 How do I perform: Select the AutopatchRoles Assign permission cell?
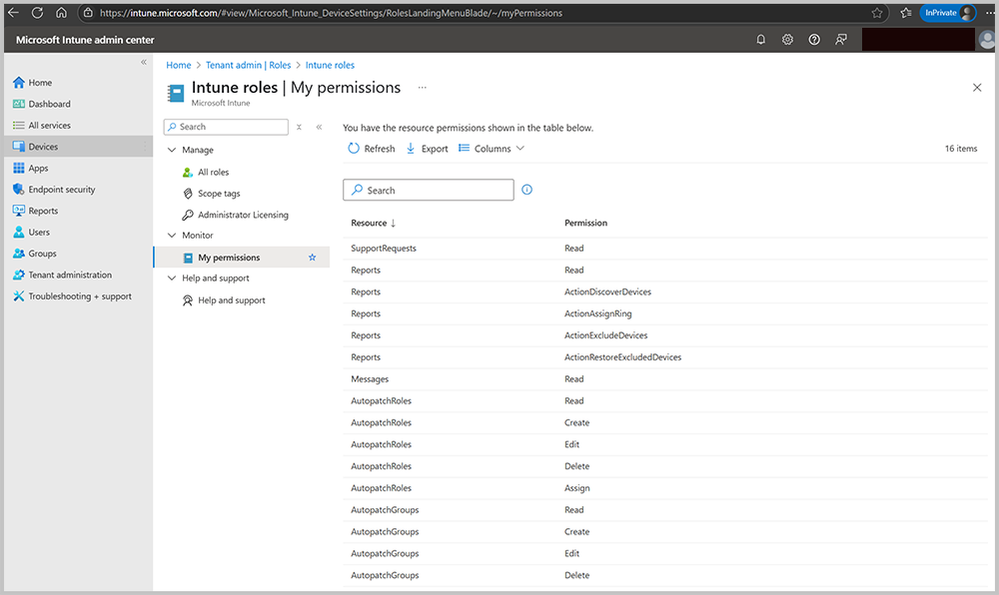(x=577, y=488)
